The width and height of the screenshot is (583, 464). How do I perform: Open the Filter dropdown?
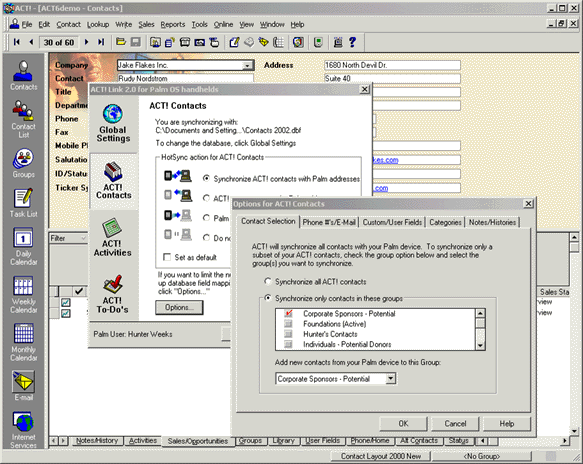[83, 238]
